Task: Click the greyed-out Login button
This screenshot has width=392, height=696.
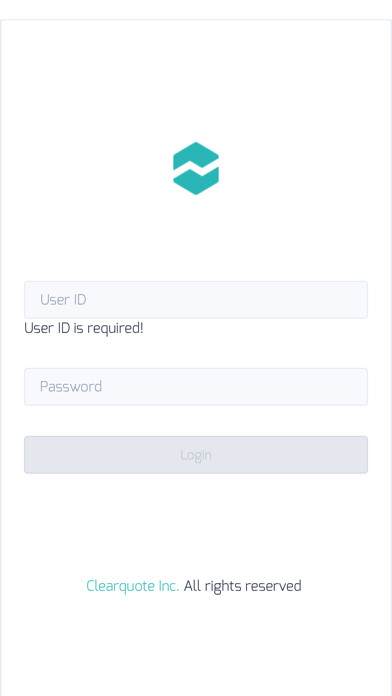Action: pyautogui.click(x=196, y=455)
